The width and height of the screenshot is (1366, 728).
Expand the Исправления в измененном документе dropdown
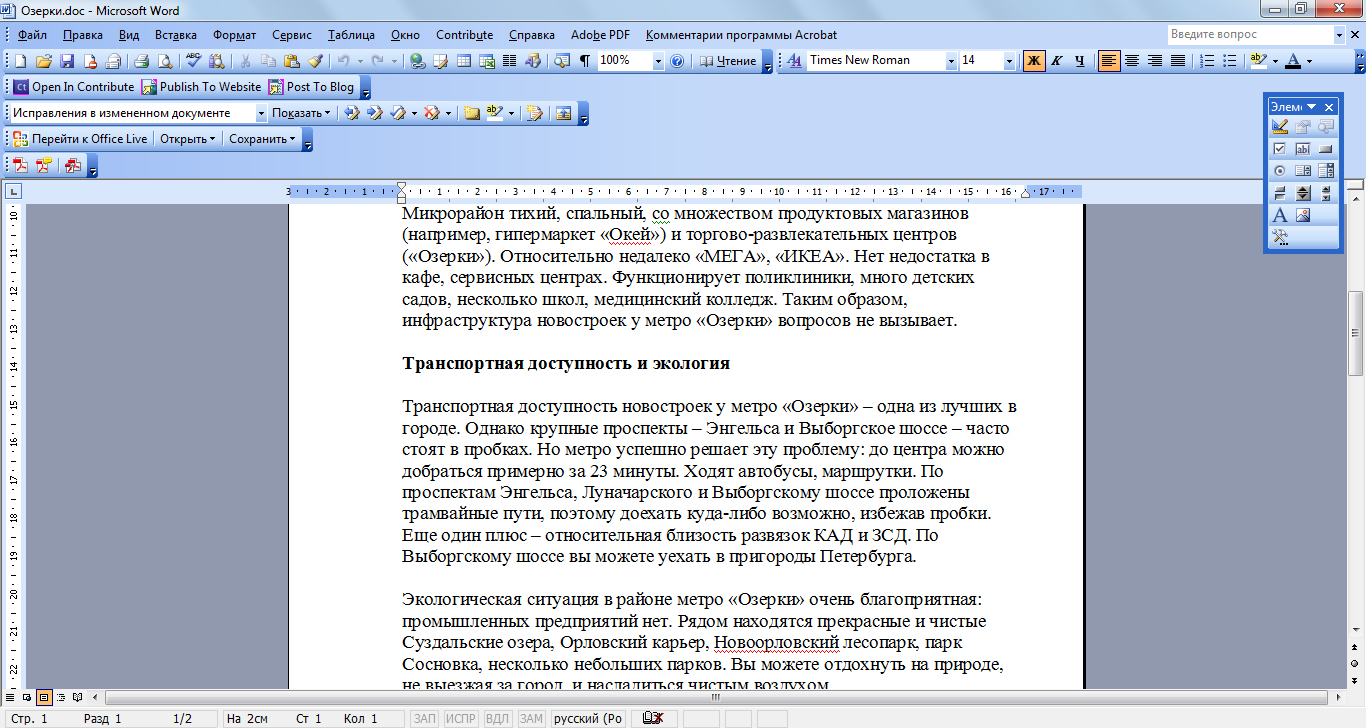point(262,113)
